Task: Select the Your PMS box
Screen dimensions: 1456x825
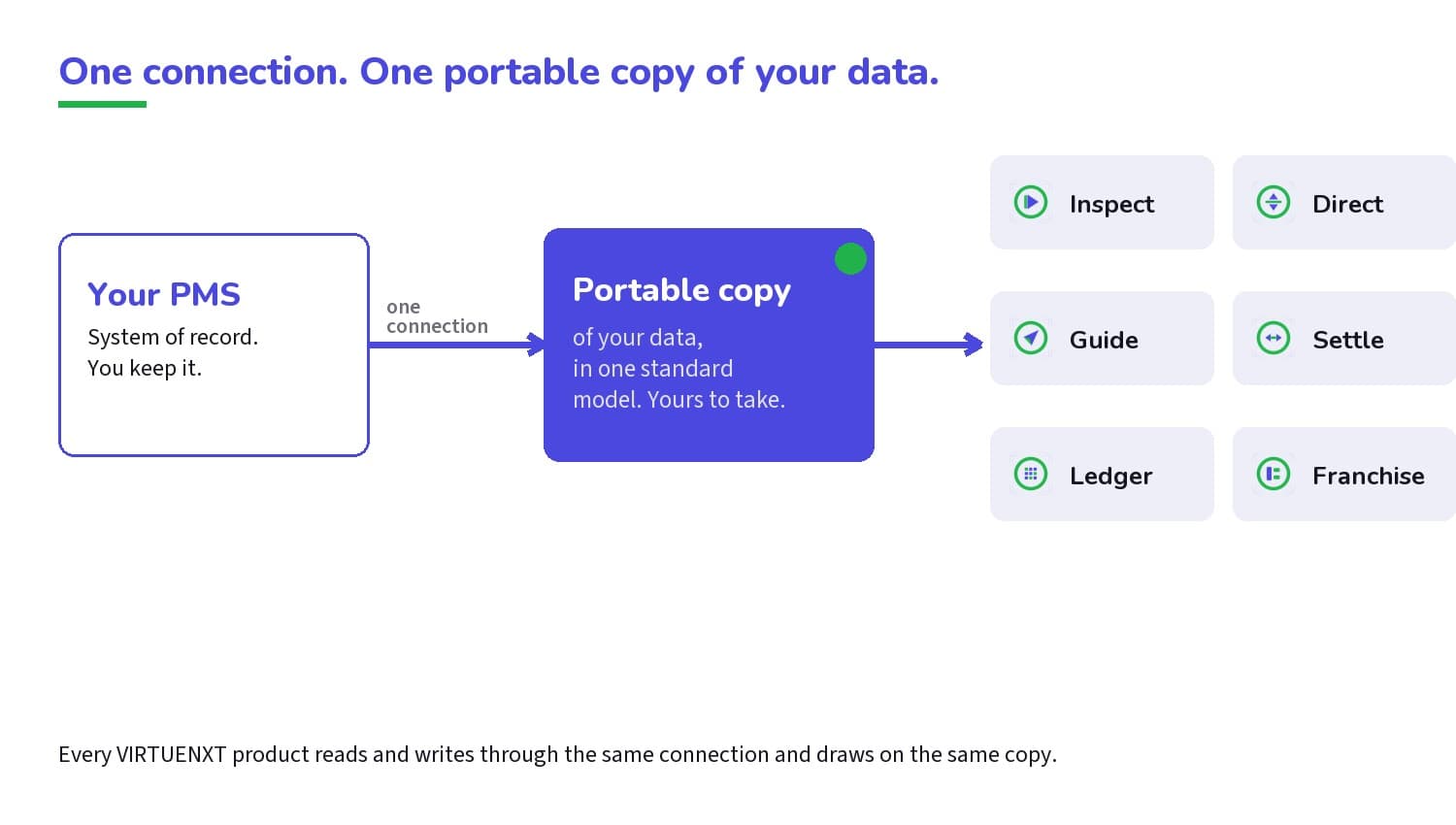Action: point(214,345)
